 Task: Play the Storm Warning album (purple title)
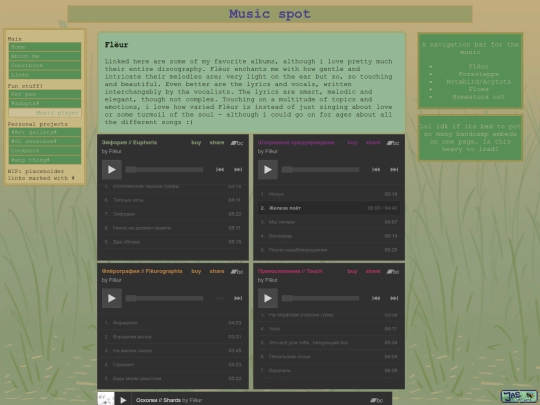coord(268,169)
